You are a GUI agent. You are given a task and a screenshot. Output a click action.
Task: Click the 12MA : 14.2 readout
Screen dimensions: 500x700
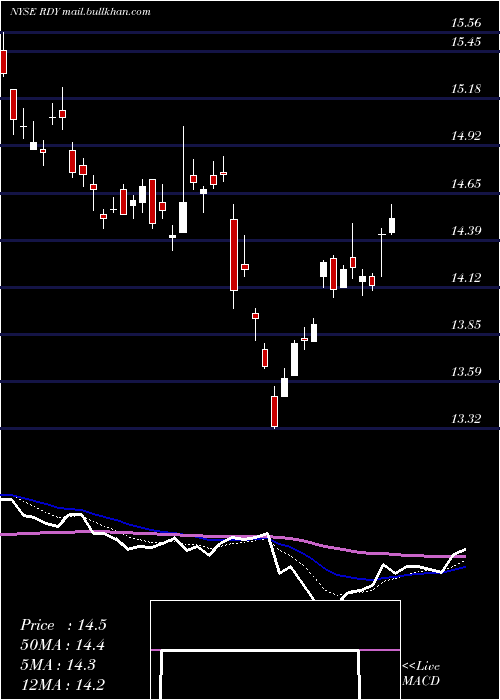pos(63,685)
